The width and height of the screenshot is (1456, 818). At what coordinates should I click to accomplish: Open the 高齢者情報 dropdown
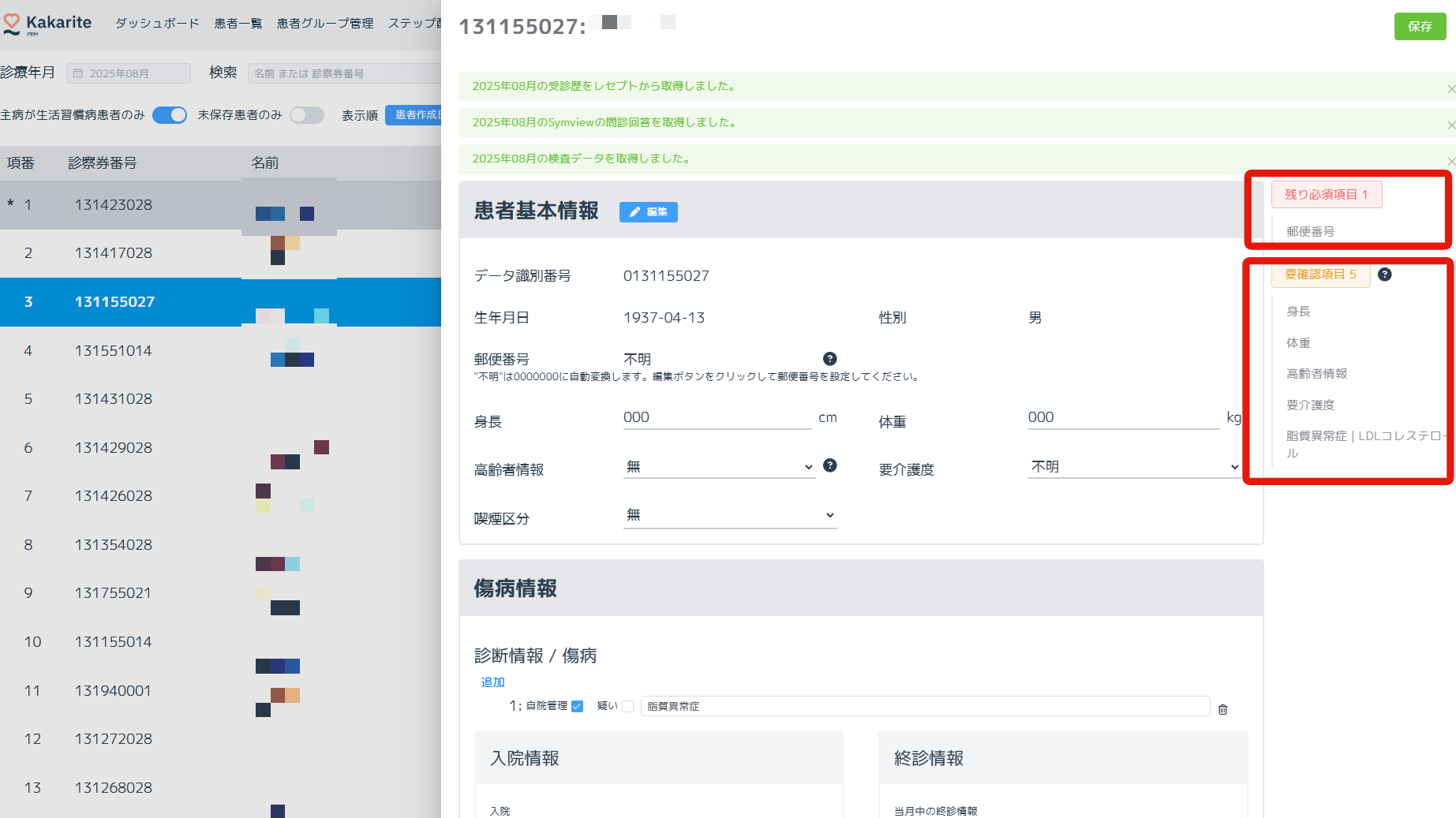[x=718, y=467]
